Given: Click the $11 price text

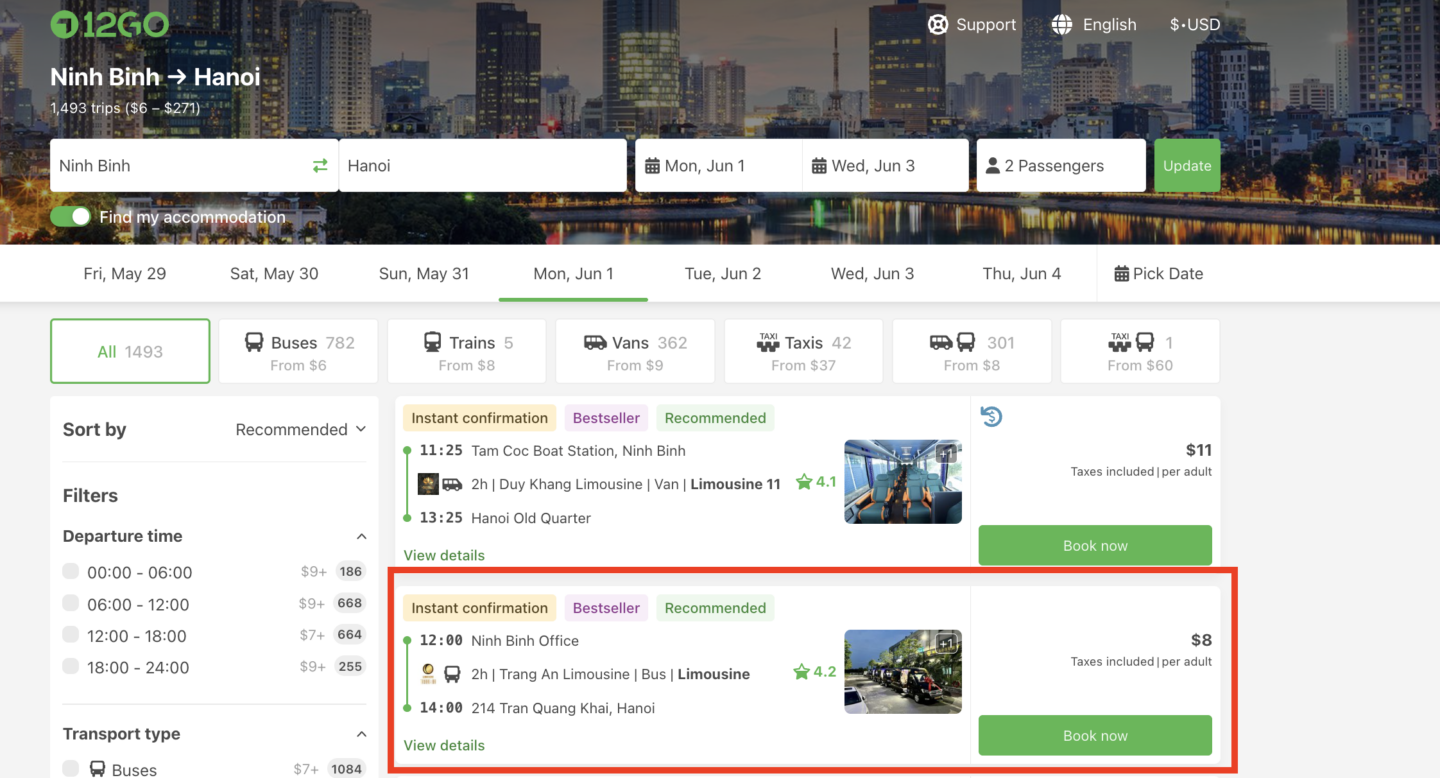Looking at the screenshot, I should [1198, 450].
